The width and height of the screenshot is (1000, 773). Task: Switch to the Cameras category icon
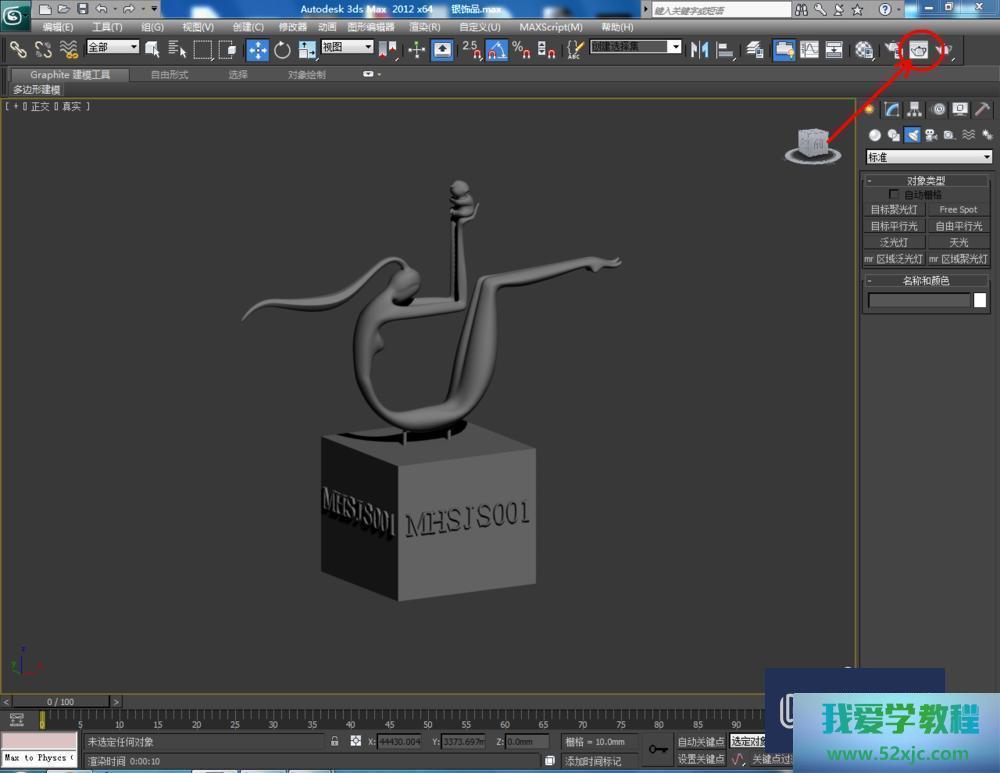point(930,135)
